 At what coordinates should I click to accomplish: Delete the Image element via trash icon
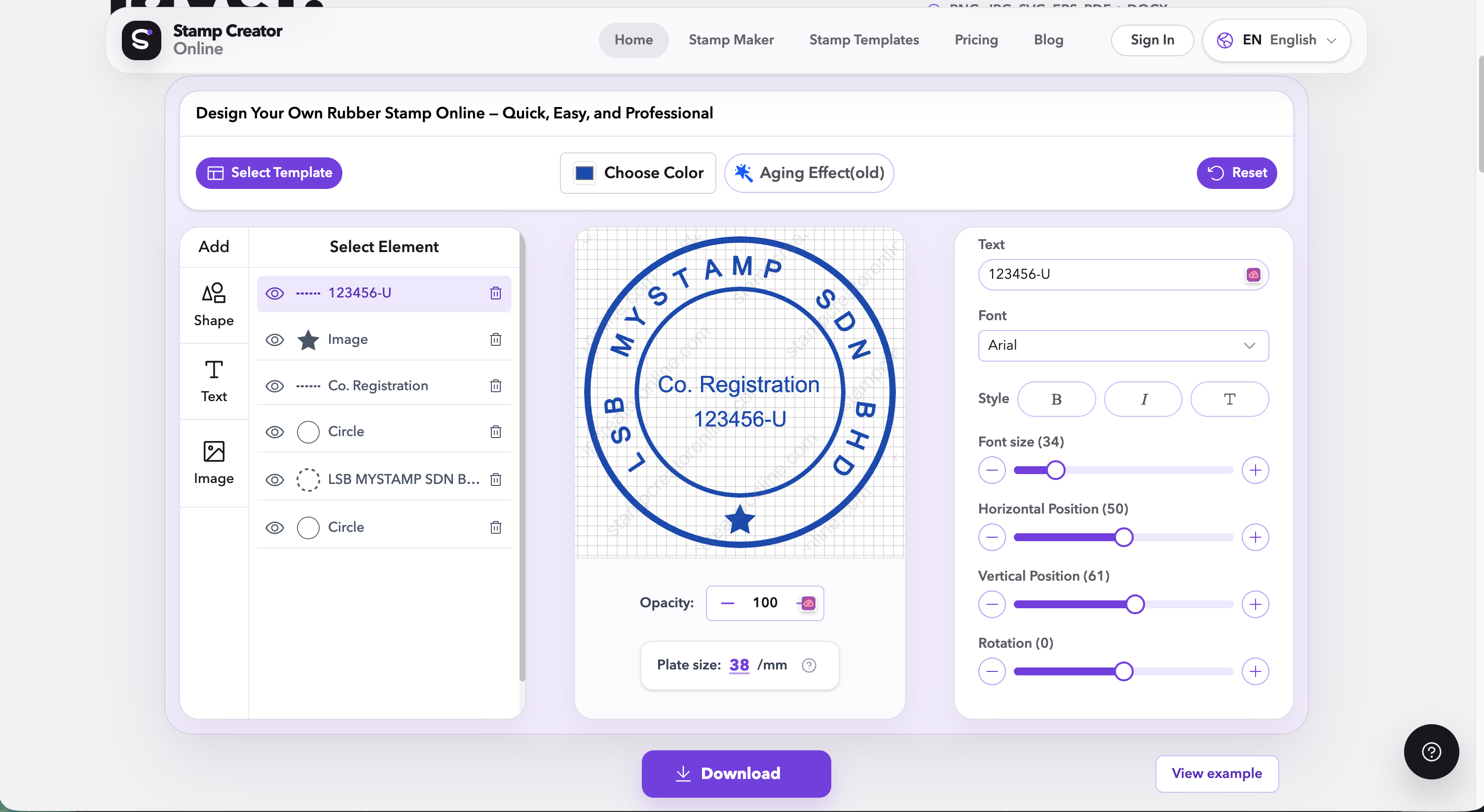coord(495,339)
